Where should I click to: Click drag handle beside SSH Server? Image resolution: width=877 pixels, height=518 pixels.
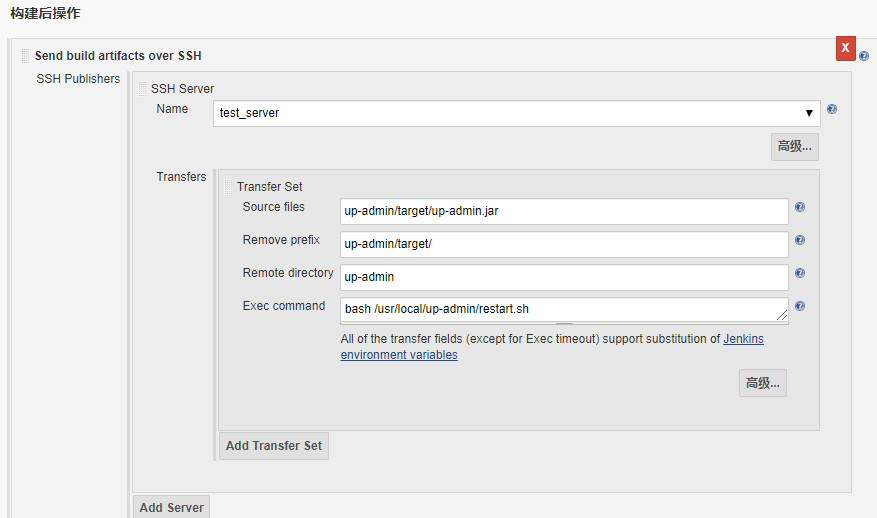pyautogui.click(x=142, y=89)
